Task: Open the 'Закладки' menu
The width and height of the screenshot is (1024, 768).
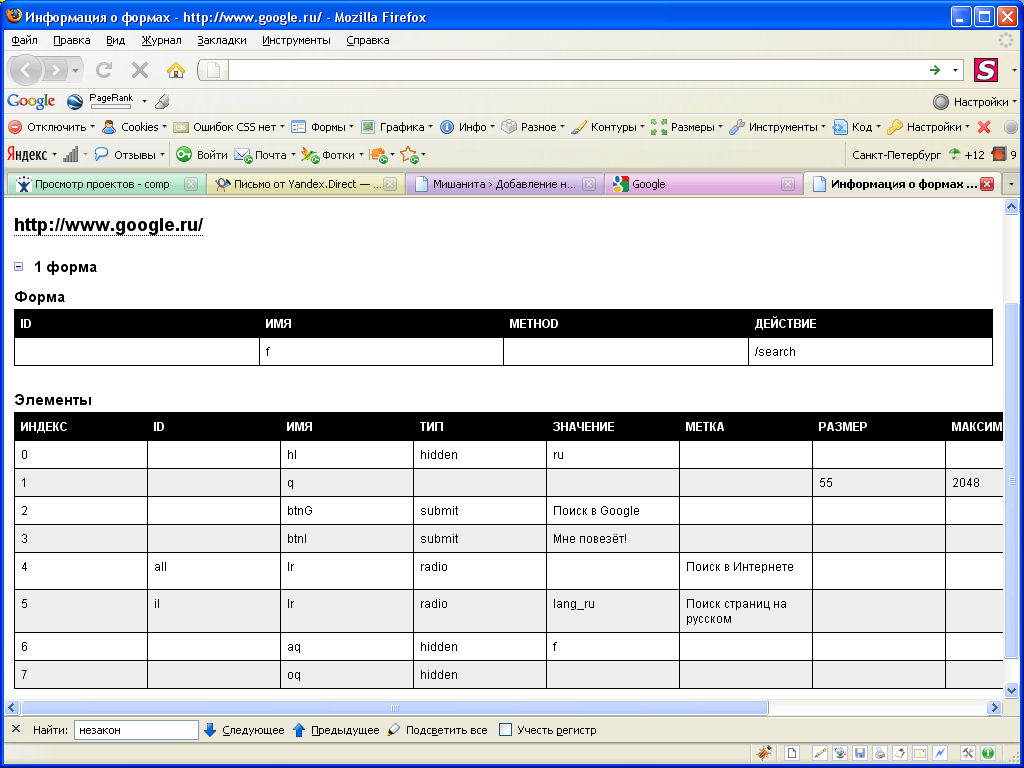Action: pos(222,40)
